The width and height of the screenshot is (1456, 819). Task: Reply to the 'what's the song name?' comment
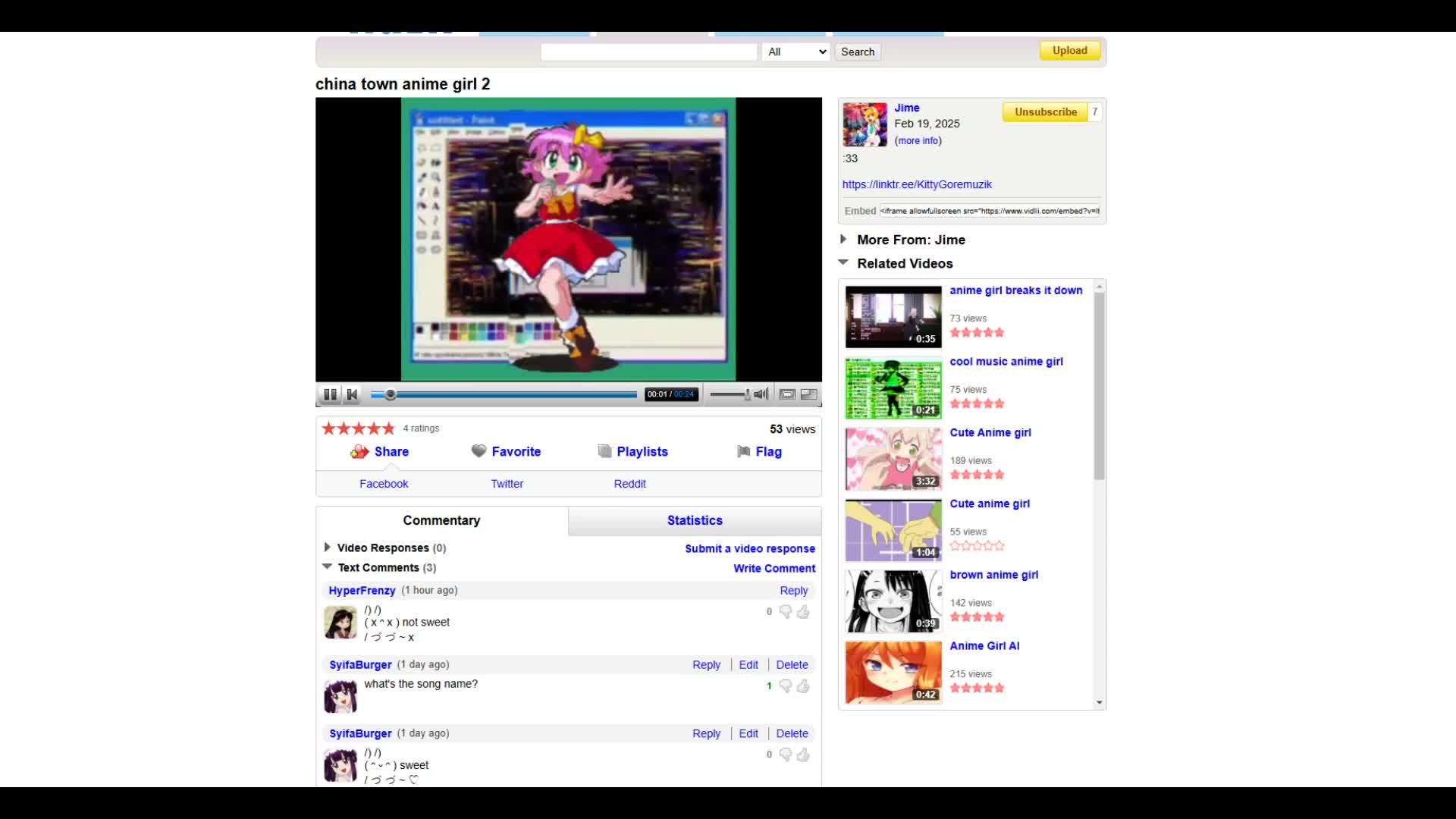(x=706, y=665)
